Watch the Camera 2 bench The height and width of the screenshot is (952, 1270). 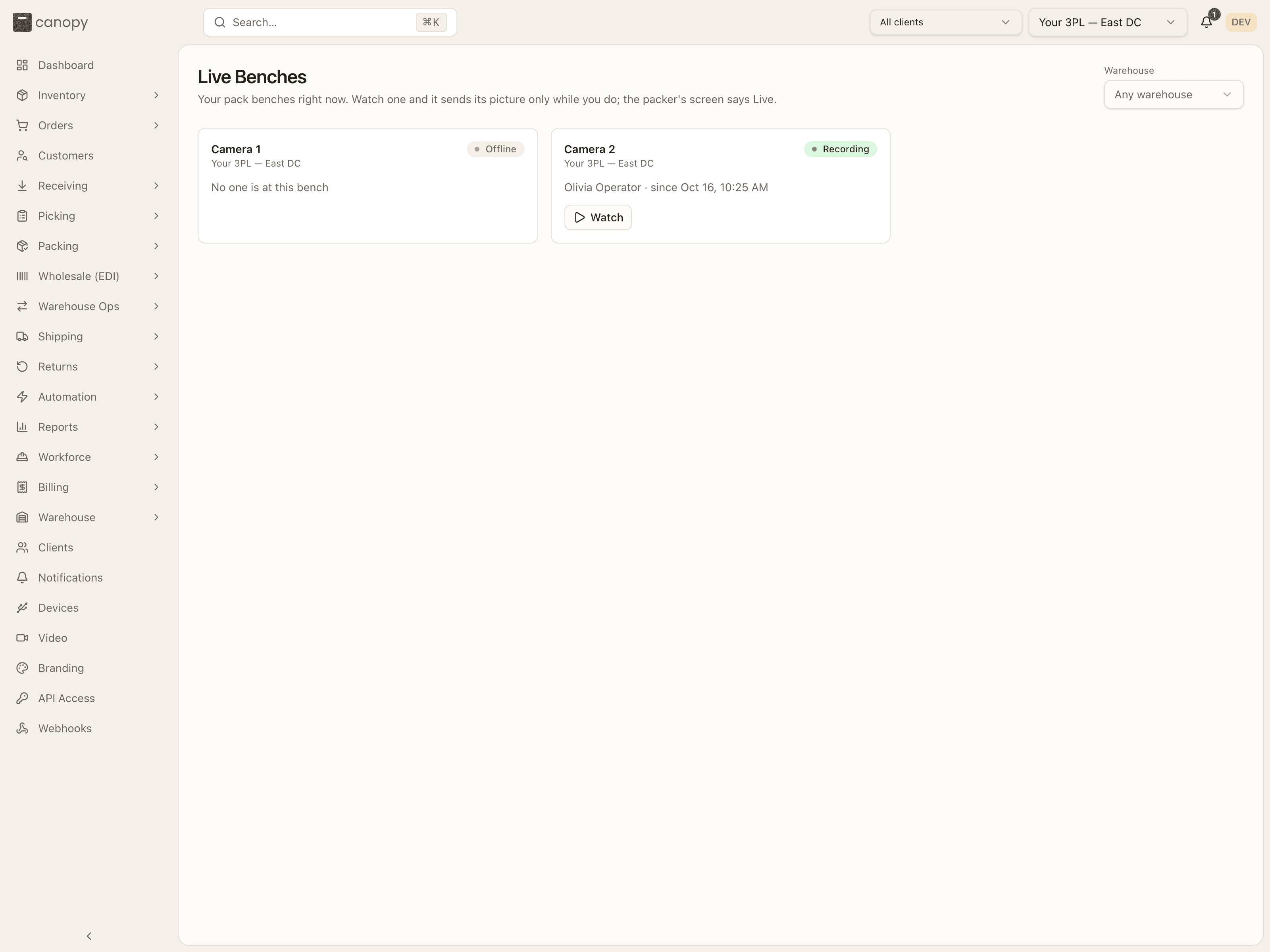598,217
